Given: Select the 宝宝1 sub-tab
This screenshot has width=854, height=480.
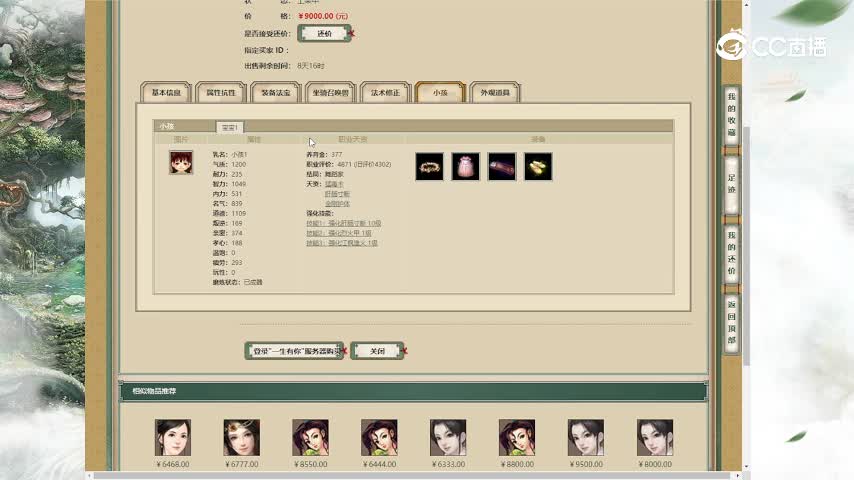Looking at the screenshot, I should [229, 127].
